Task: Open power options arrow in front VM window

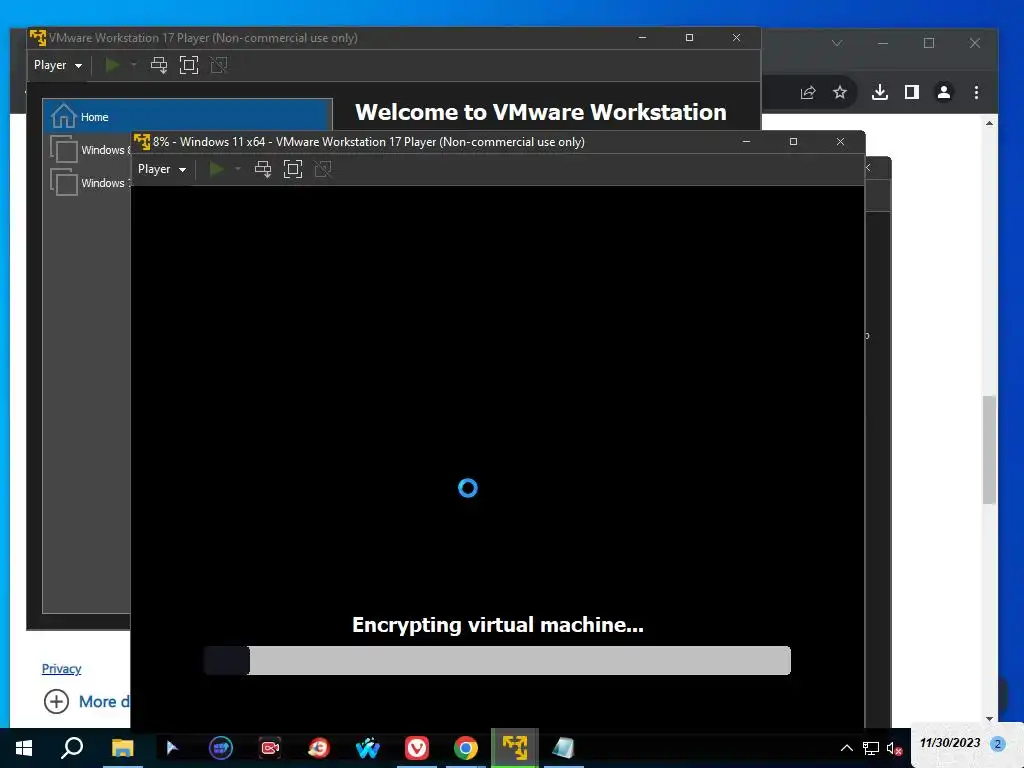Action: pyautogui.click(x=238, y=169)
